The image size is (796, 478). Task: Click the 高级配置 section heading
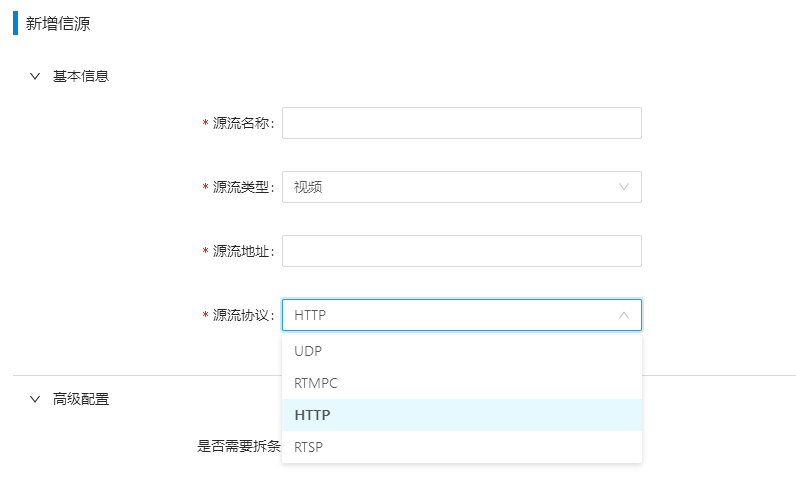[x=81, y=399]
